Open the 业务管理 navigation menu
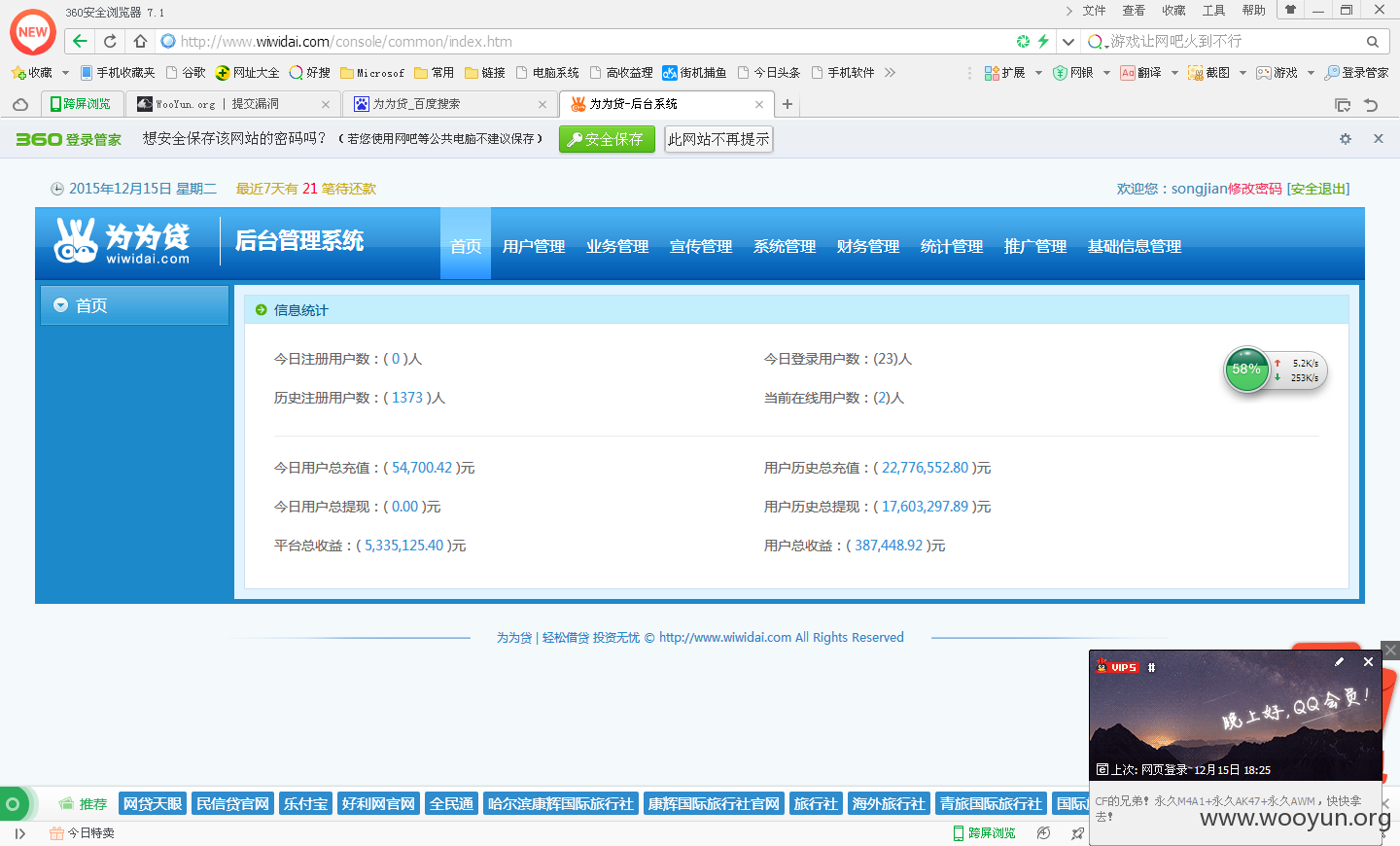This screenshot has width=1400, height=846. [x=617, y=246]
